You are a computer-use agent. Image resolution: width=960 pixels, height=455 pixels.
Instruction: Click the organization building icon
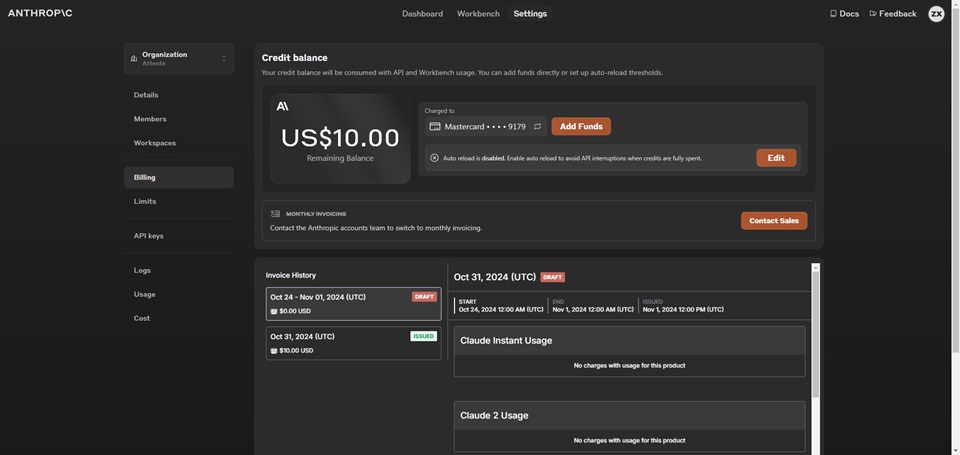(x=134, y=59)
